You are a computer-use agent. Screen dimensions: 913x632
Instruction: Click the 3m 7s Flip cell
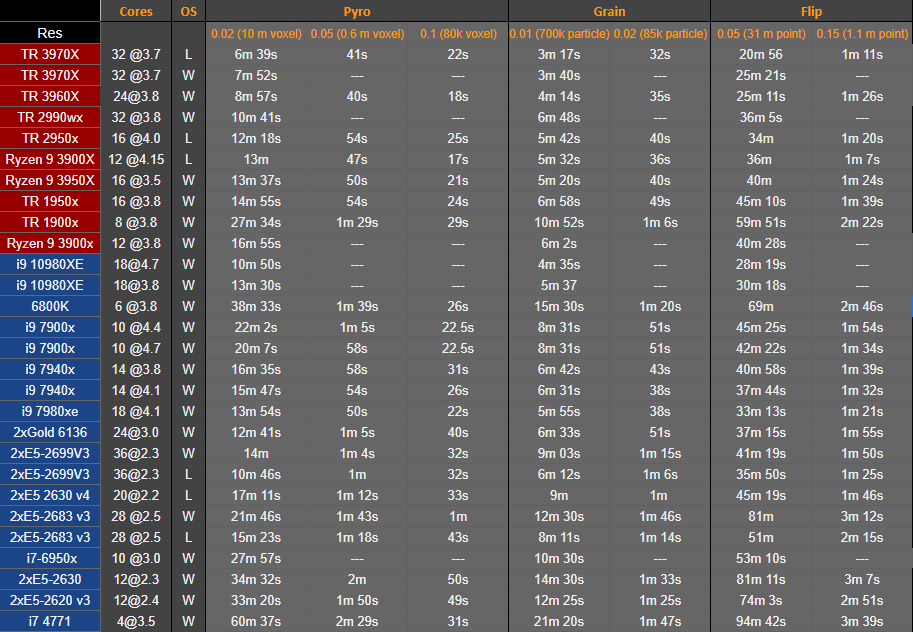[862, 579]
